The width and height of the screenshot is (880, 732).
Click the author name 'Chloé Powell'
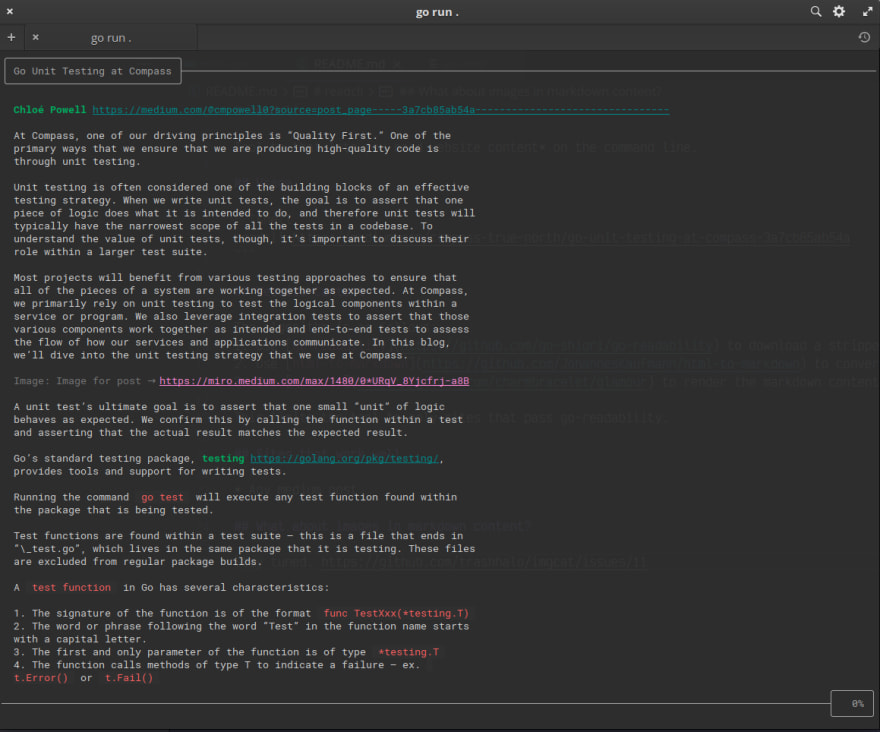coord(50,109)
